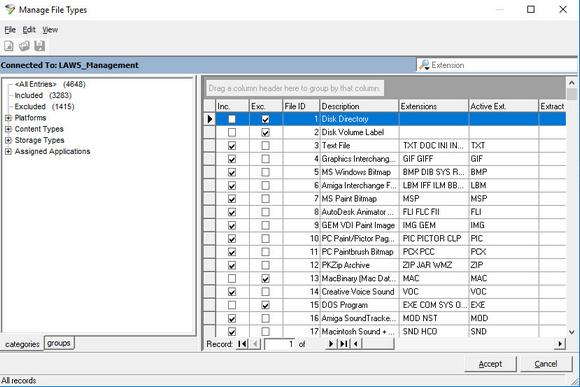Screen dimensions: 580x387
Task: Sort by File ID column header
Action: click(x=301, y=106)
